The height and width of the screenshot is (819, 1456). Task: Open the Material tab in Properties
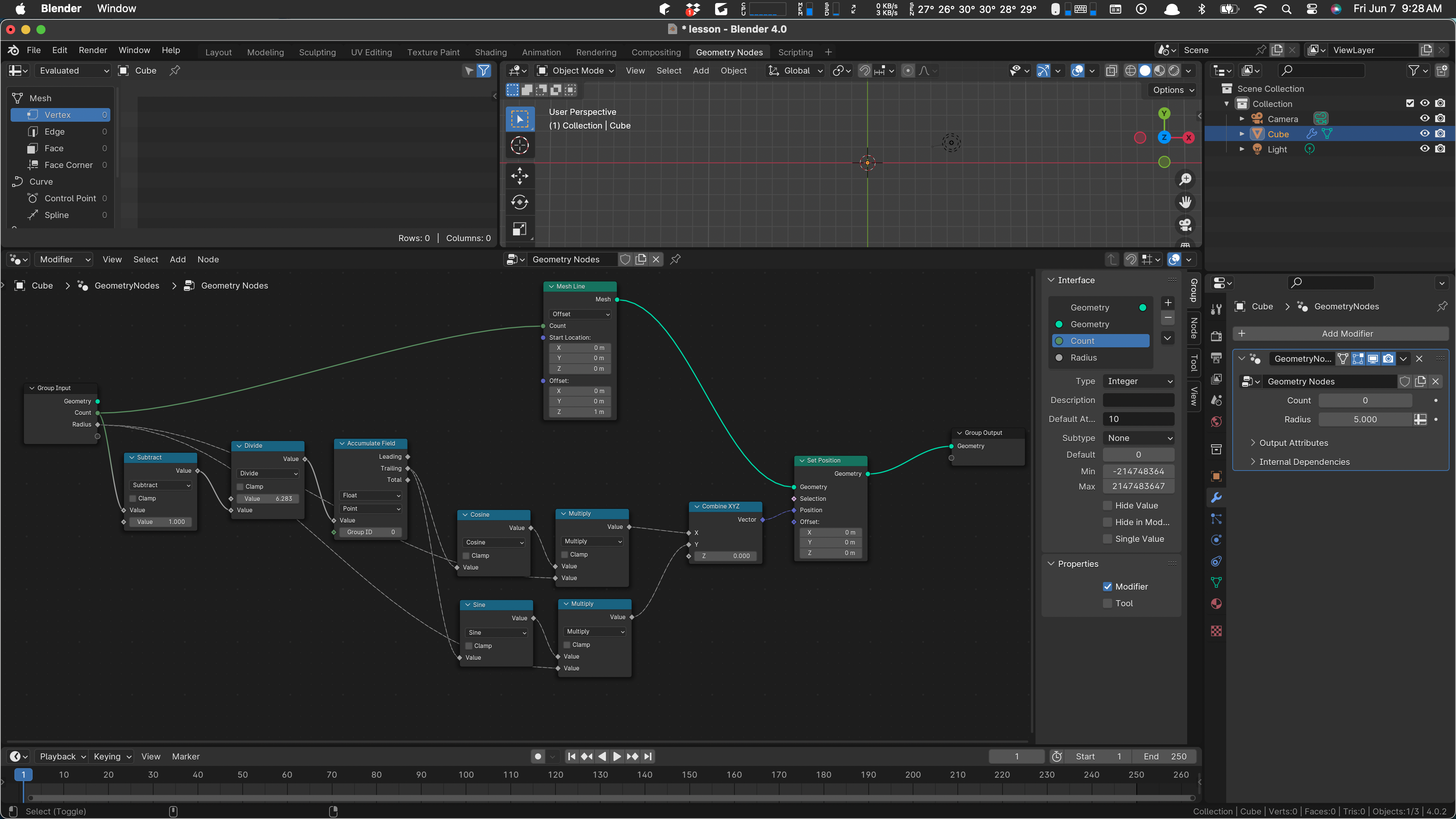coord(1216,604)
